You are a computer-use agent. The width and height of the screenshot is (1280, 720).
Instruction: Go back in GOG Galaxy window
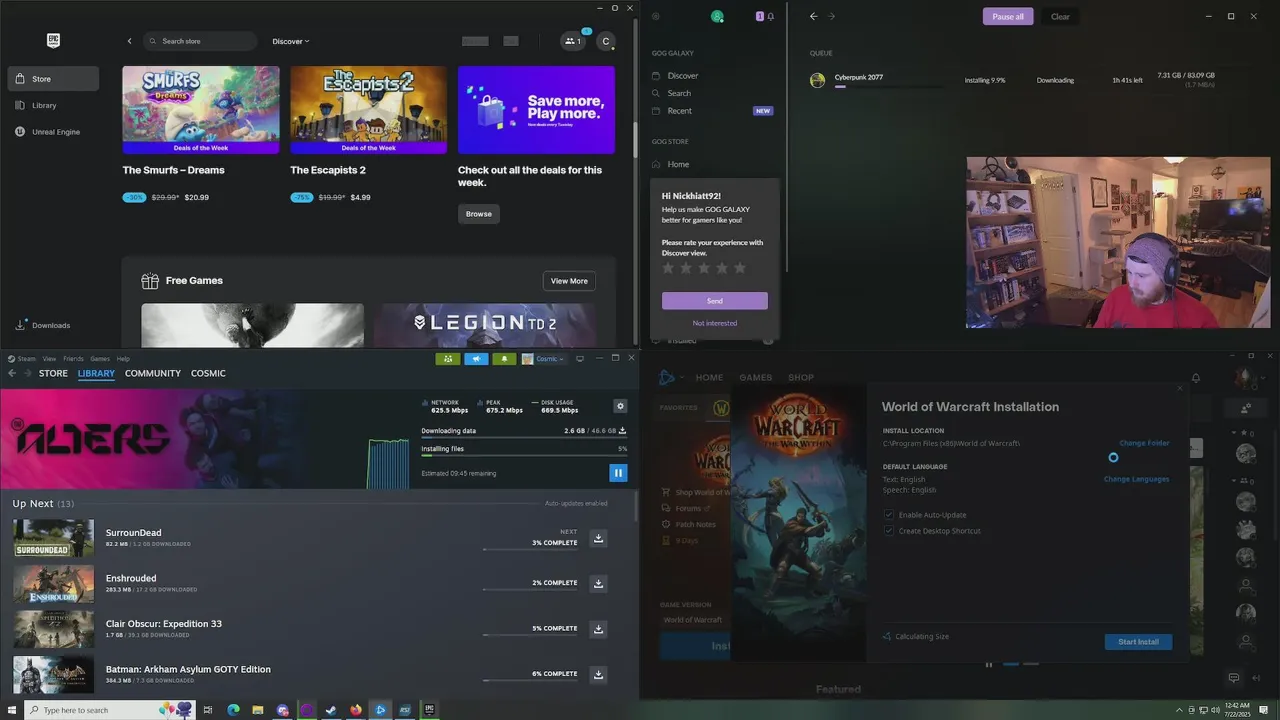813,16
